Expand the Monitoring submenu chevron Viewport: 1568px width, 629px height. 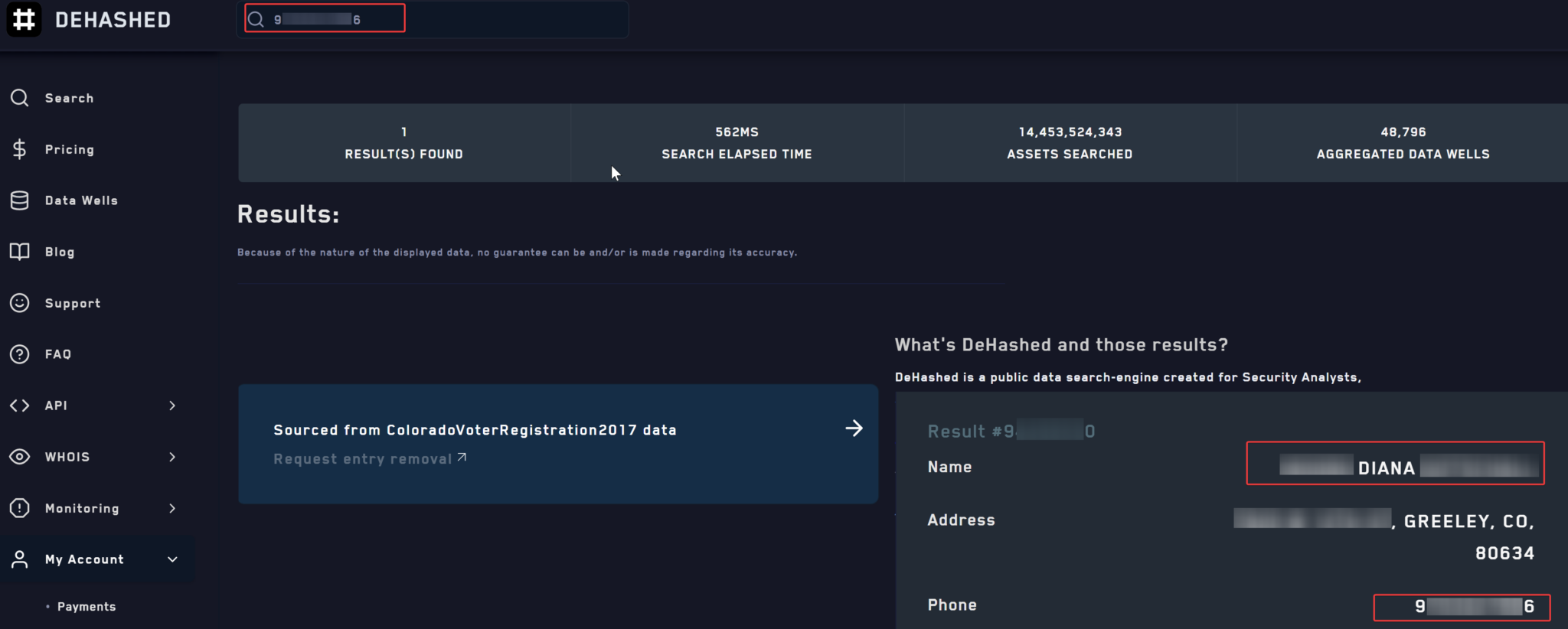tap(172, 508)
